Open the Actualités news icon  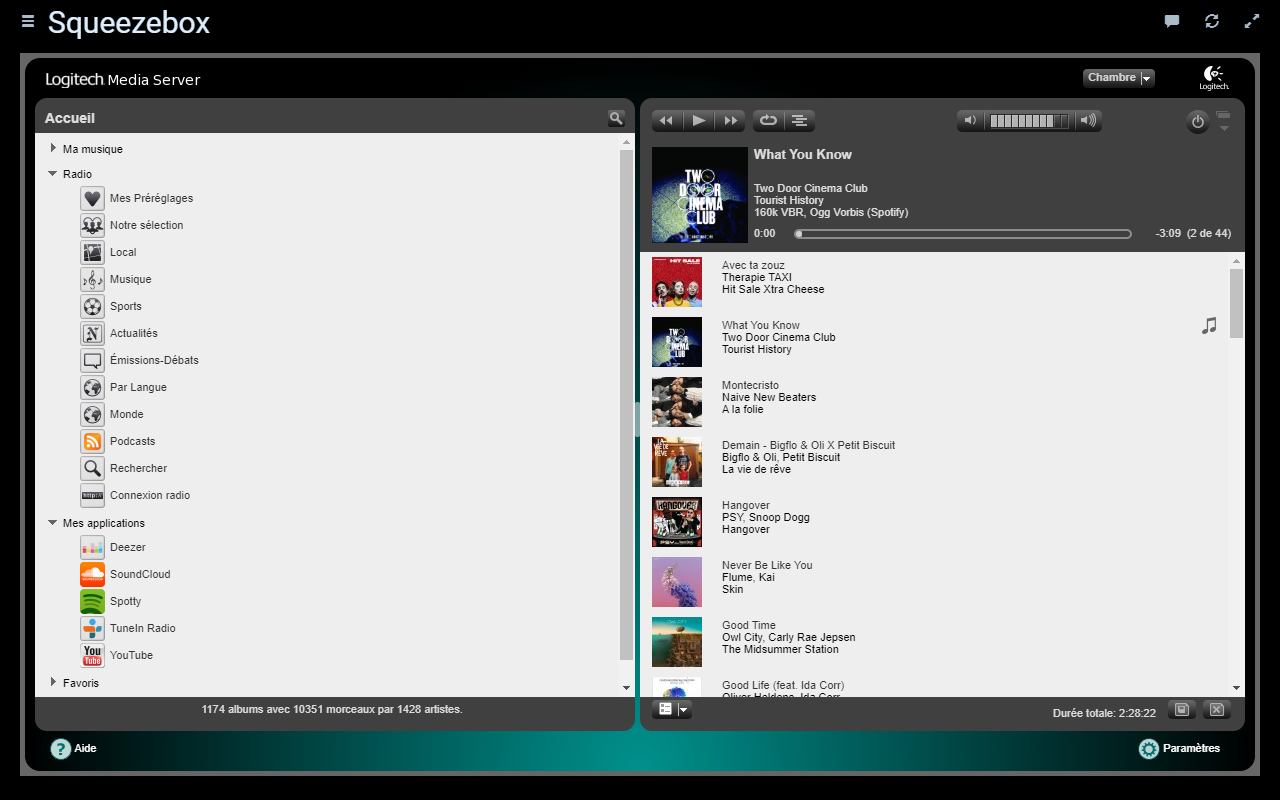point(93,333)
